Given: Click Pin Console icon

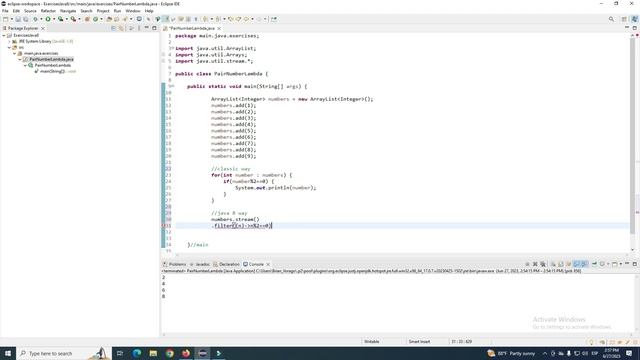Looking at the screenshot, I should click(x=594, y=264).
